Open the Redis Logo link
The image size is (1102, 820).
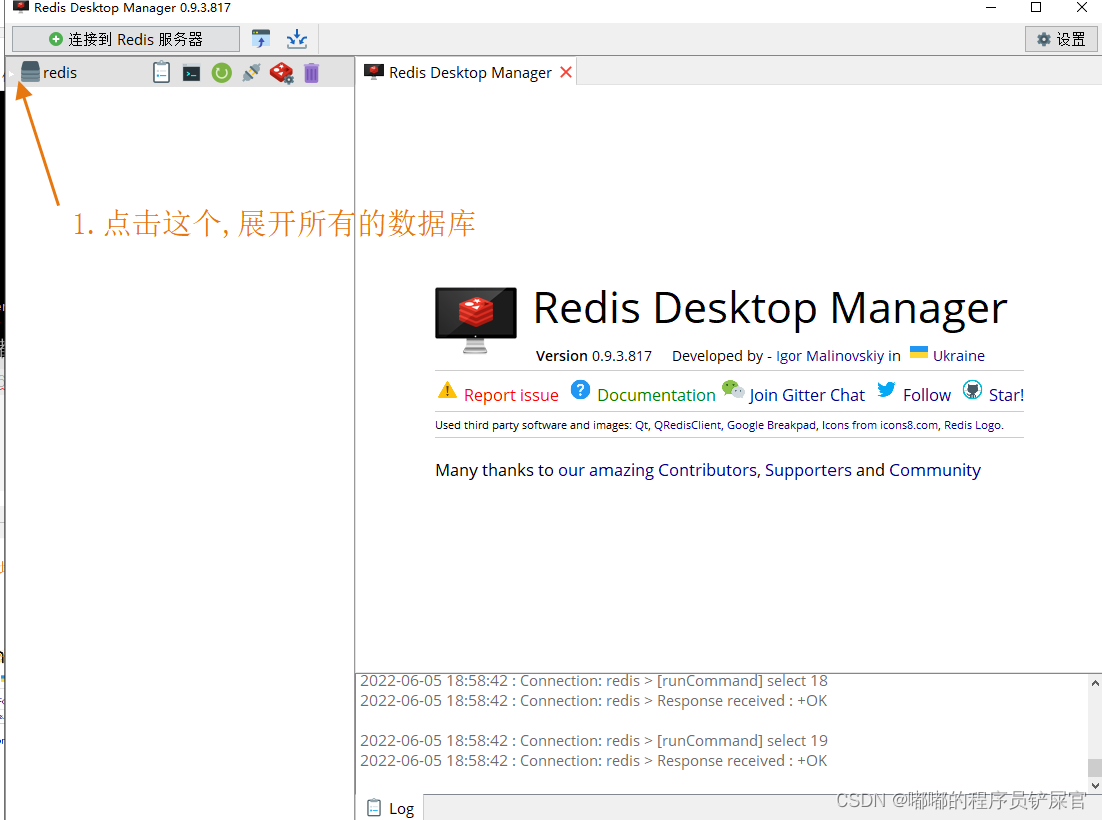pos(973,425)
